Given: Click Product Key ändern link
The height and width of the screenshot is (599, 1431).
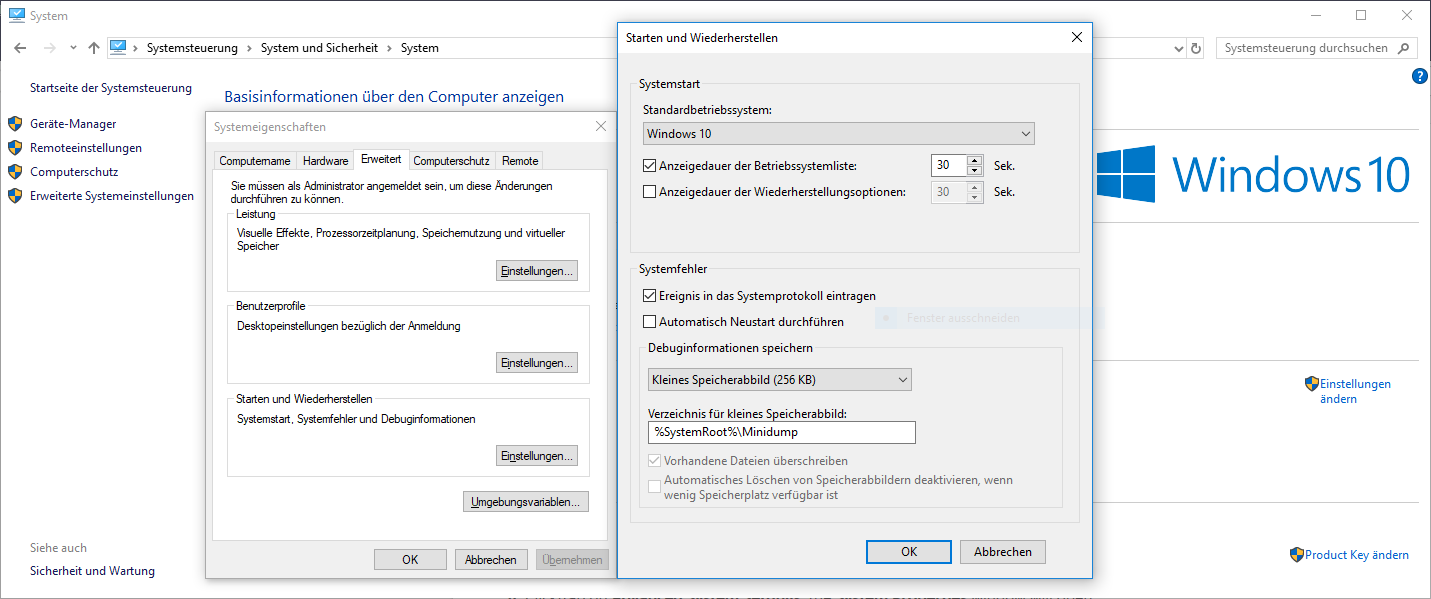Looking at the screenshot, I should (x=1357, y=555).
